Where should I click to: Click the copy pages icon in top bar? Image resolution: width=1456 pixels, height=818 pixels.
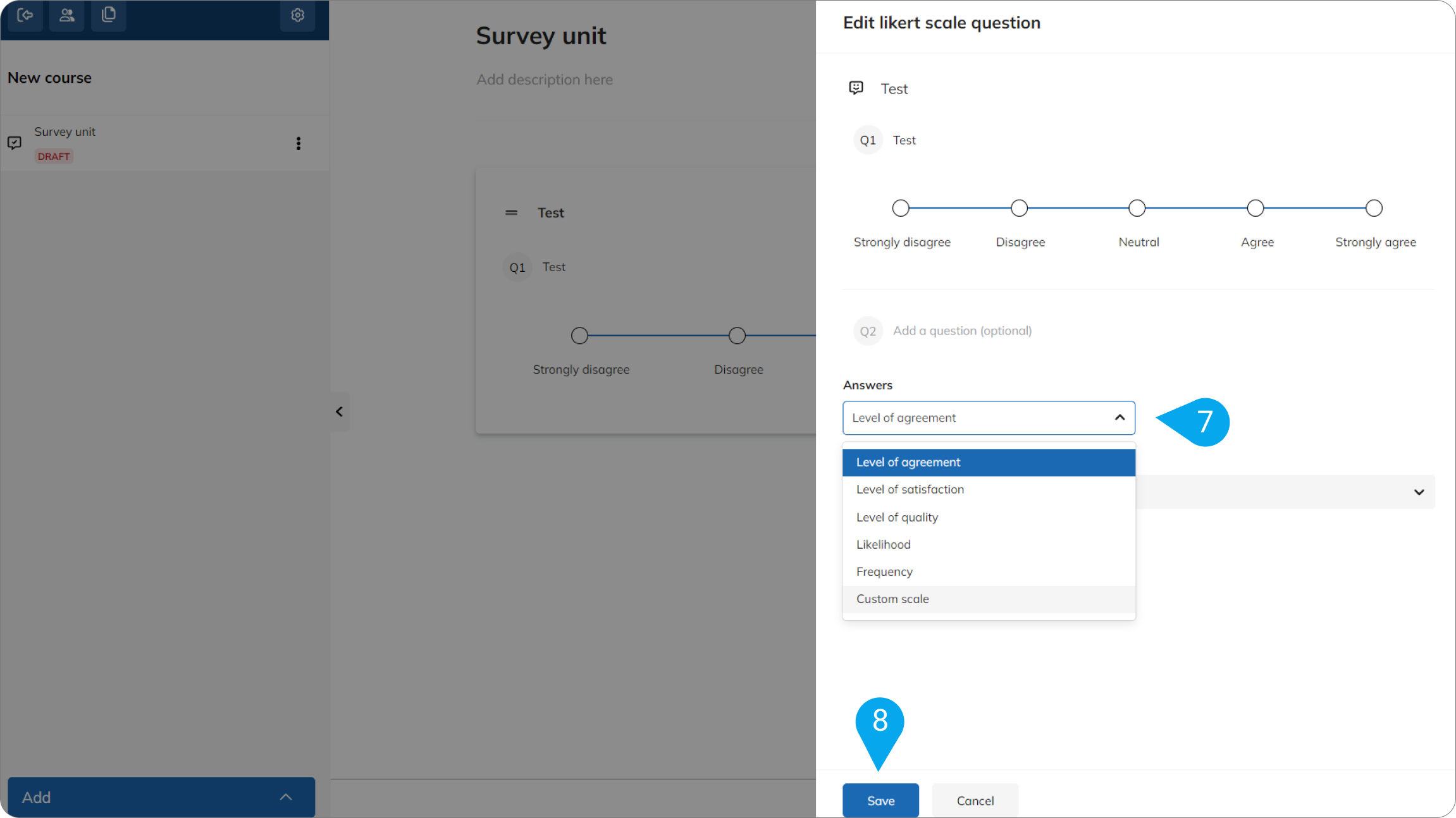tap(109, 15)
